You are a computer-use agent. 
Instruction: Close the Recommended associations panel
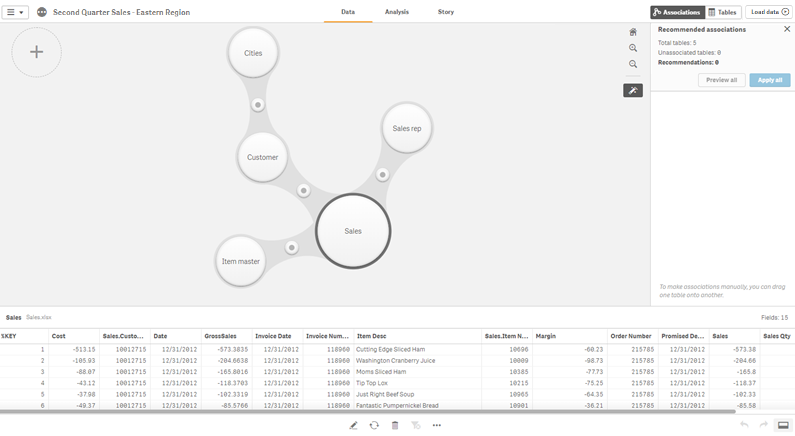(787, 29)
